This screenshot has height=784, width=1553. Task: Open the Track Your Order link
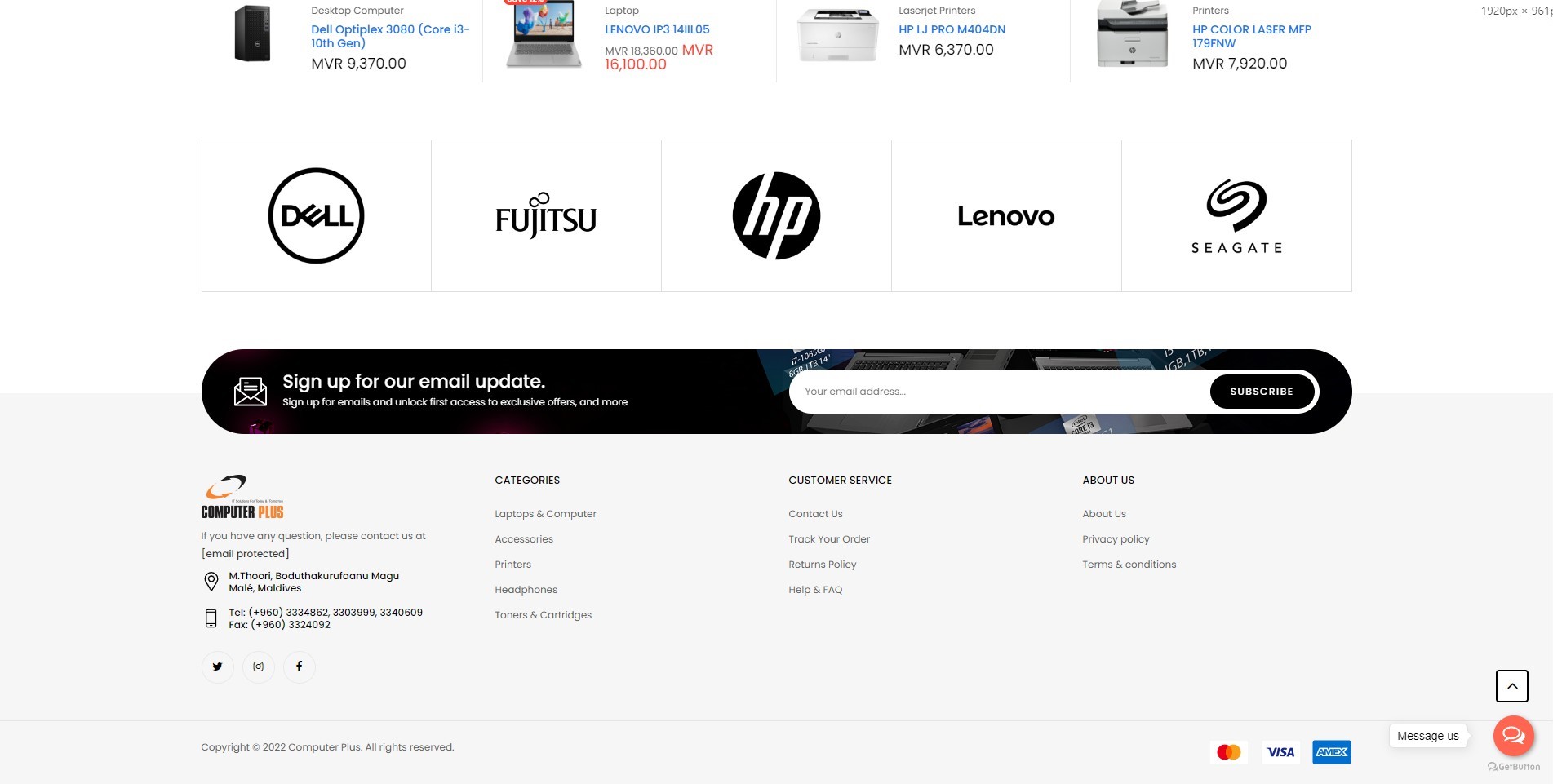[829, 539]
